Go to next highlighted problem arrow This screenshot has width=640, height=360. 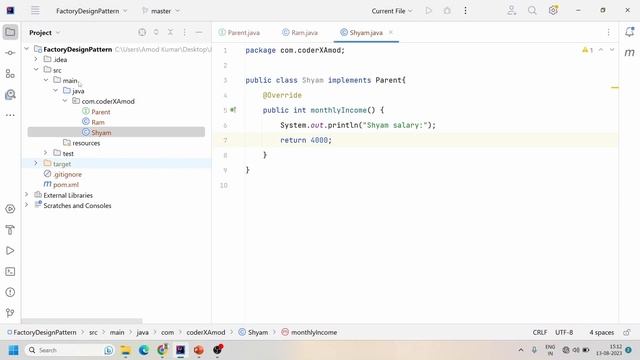(612, 50)
